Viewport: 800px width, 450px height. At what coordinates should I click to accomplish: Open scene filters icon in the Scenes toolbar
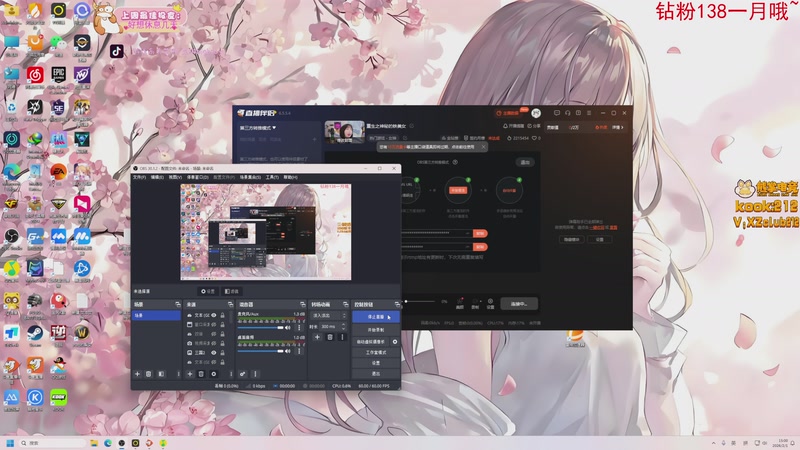[x=161, y=374]
